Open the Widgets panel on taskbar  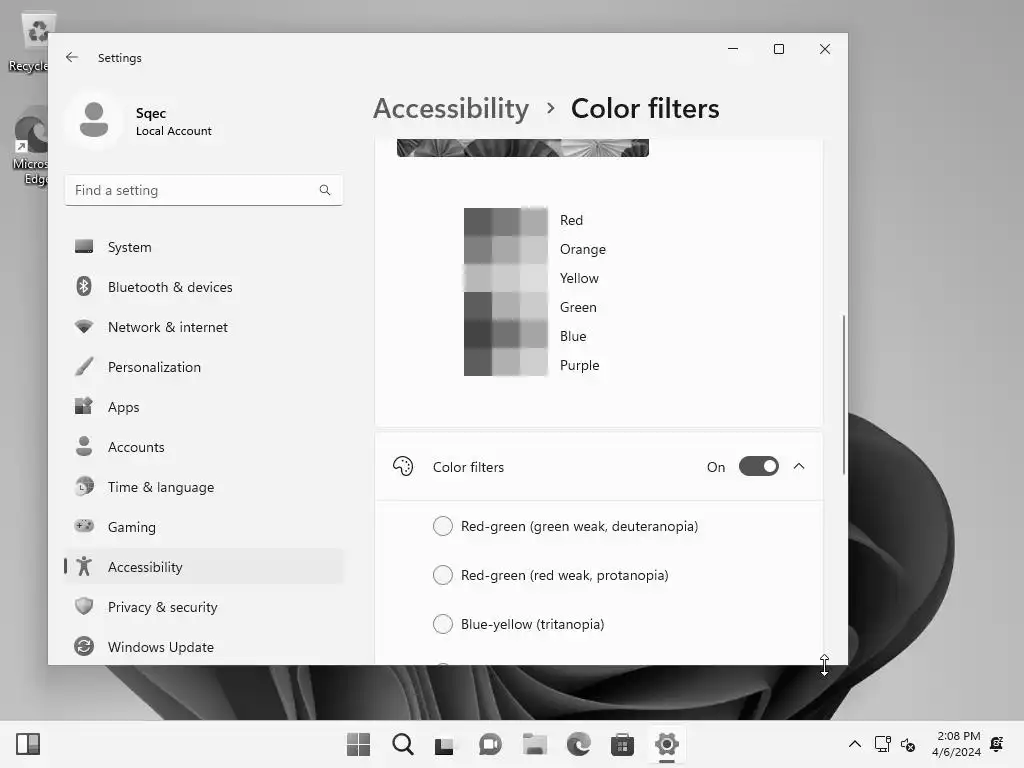tap(28, 744)
